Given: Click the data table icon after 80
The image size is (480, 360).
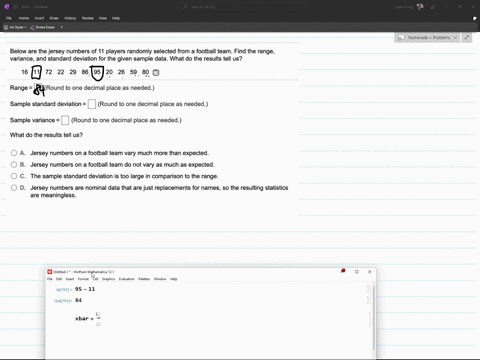Looking at the screenshot, I should 156,72.
